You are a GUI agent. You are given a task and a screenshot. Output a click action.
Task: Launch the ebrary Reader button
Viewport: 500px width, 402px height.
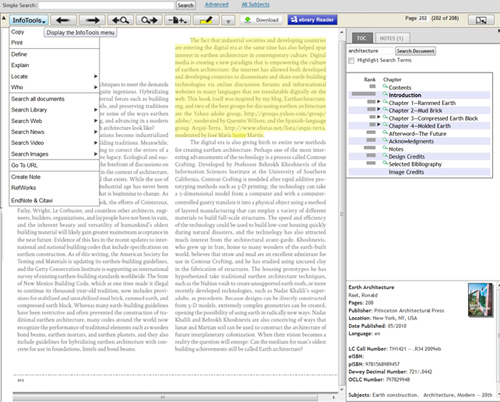[x=312, y=20]
